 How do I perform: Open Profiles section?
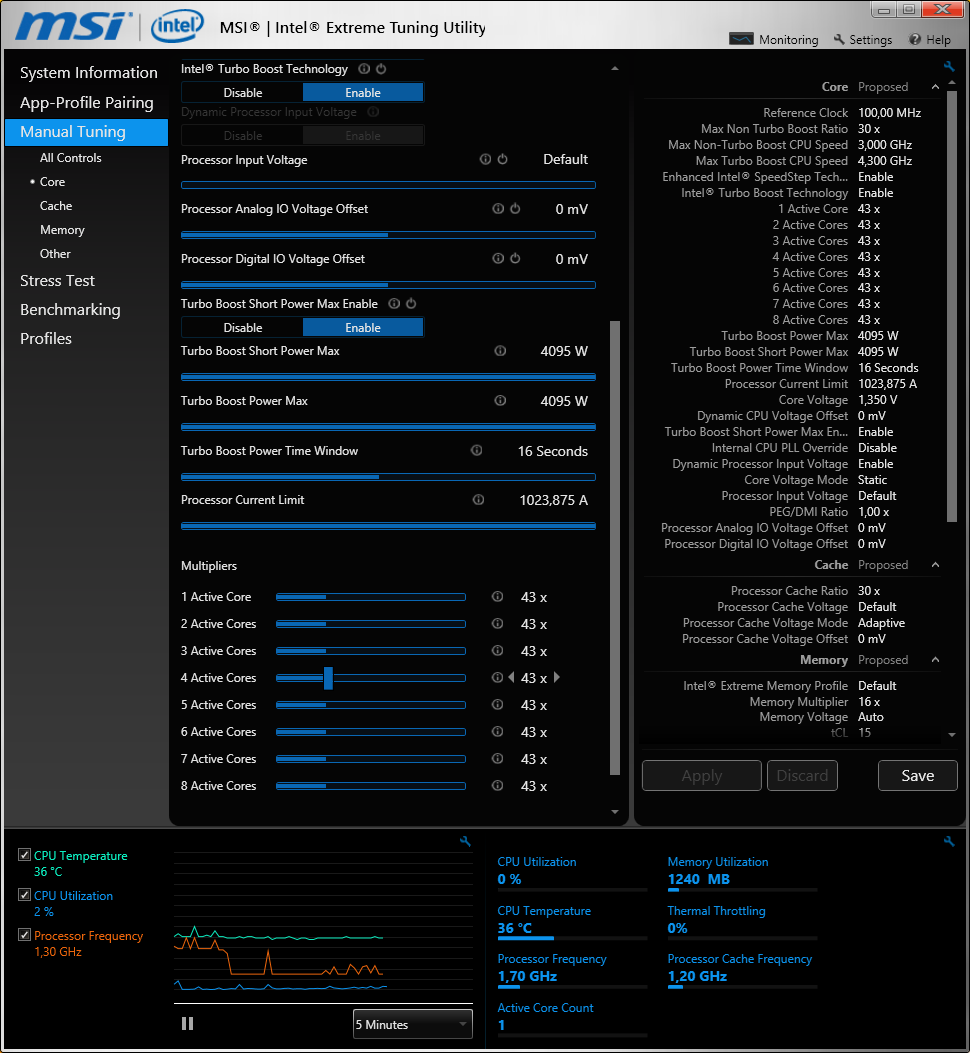46,338
